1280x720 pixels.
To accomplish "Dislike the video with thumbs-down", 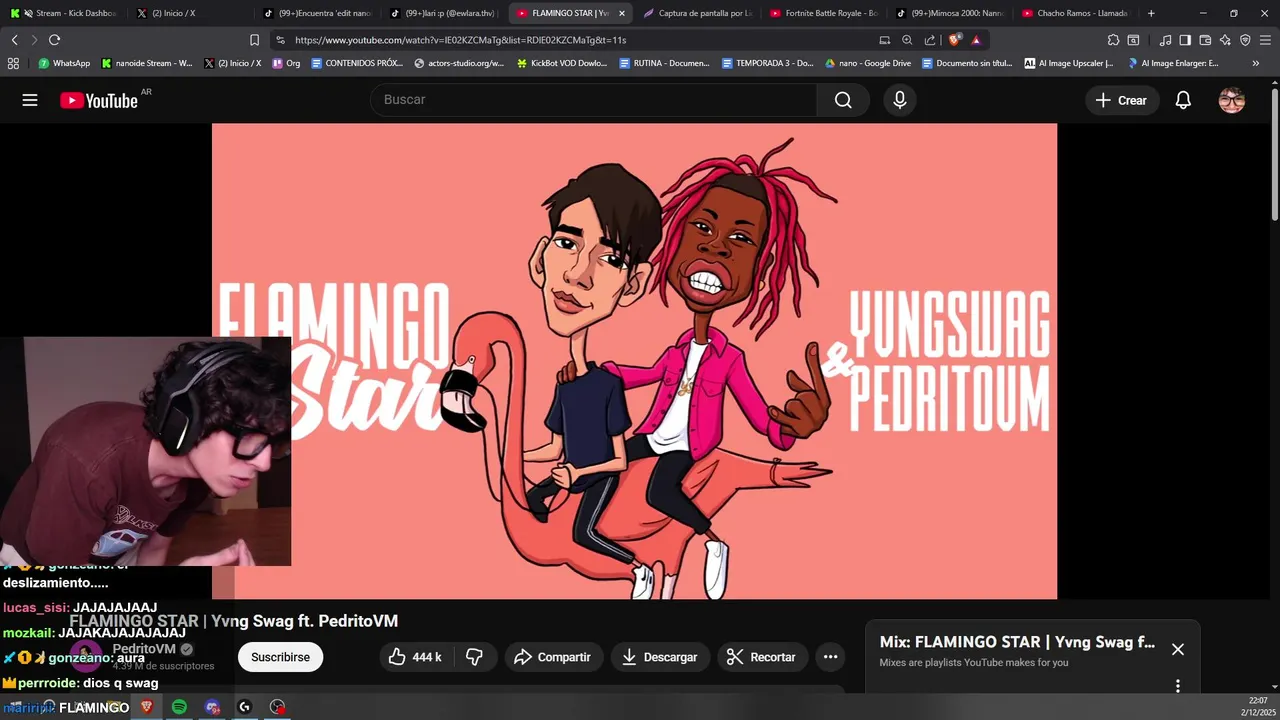I will (475, 657).
